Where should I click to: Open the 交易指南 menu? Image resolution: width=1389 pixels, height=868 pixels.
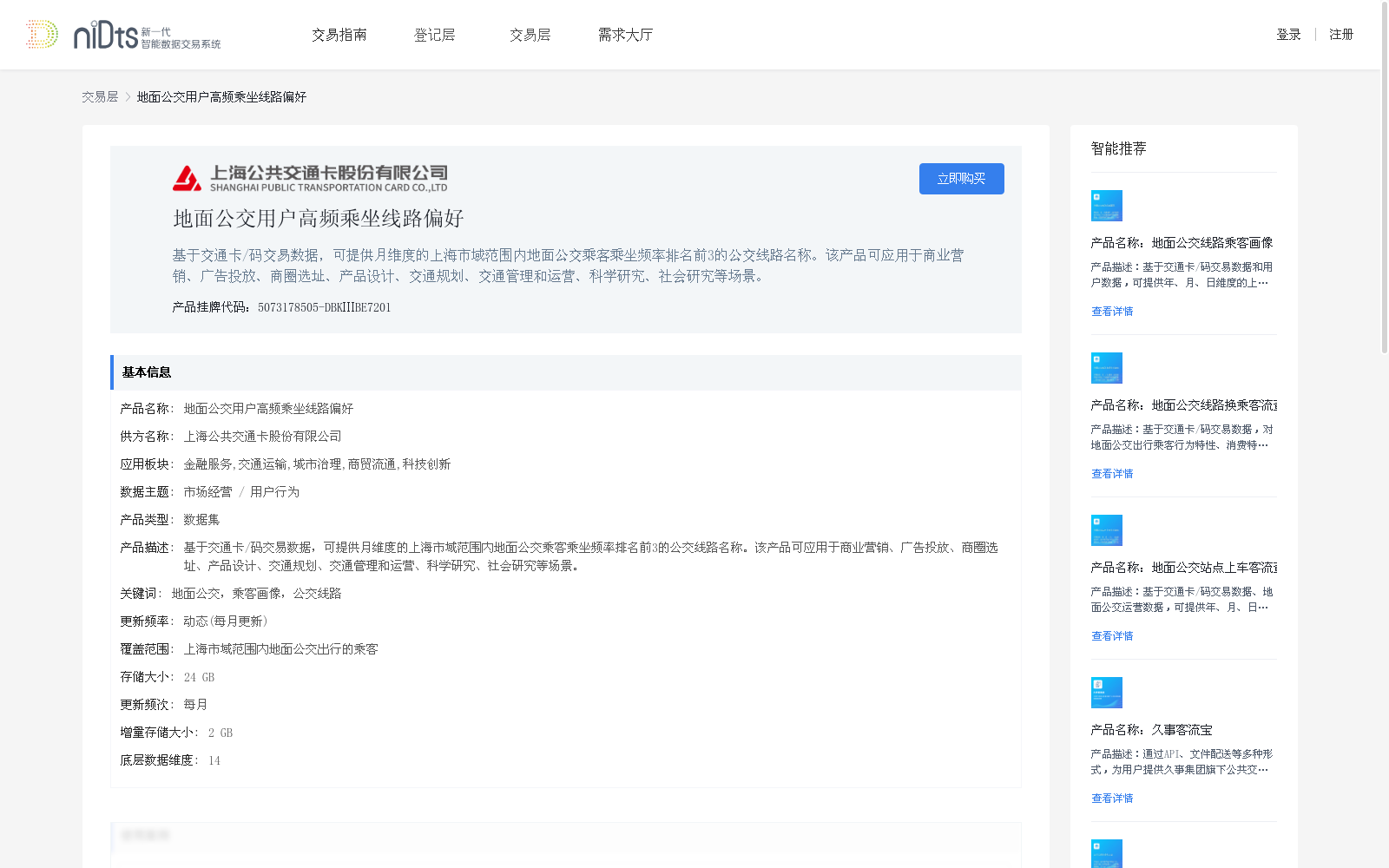(x=339, y=35)
